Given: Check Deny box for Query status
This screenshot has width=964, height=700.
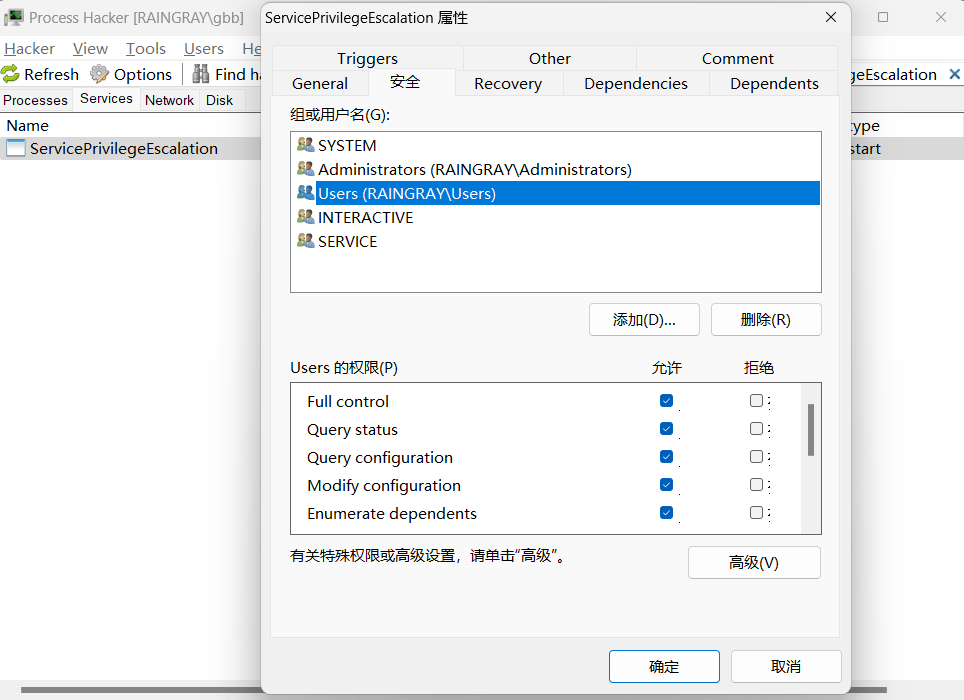Looking at the screenshot, I should point(756,428).
